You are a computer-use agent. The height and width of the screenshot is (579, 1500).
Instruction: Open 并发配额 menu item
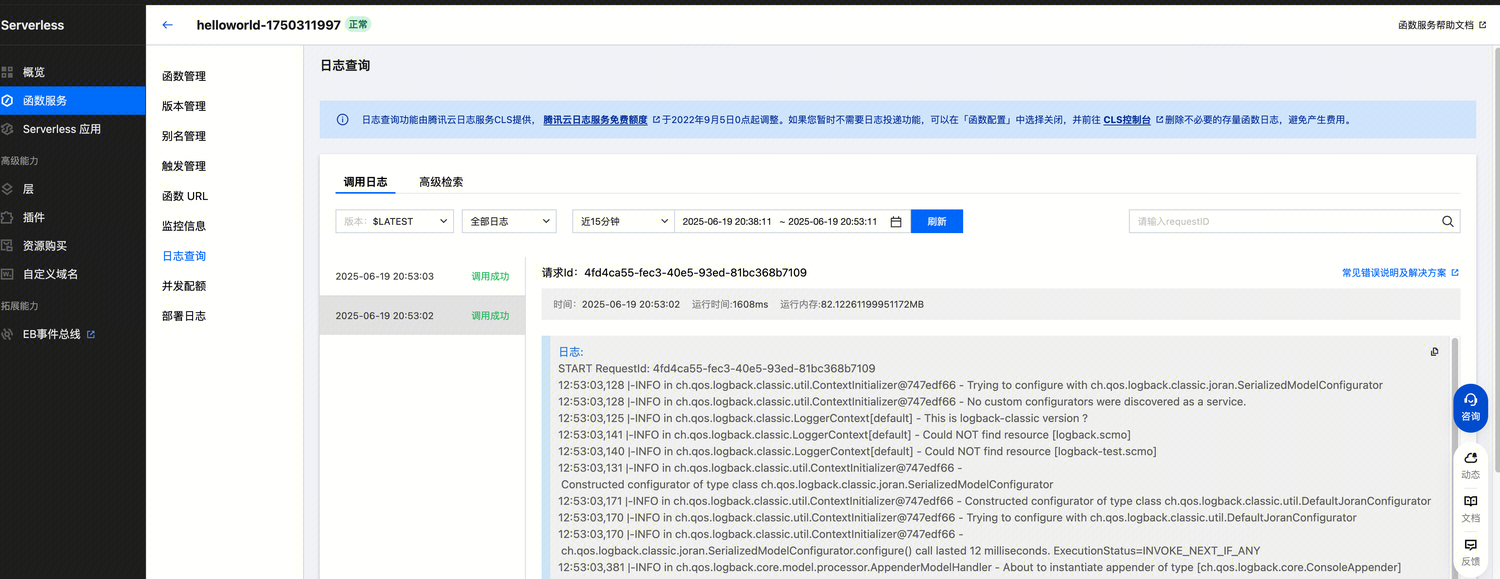point(184,286)
